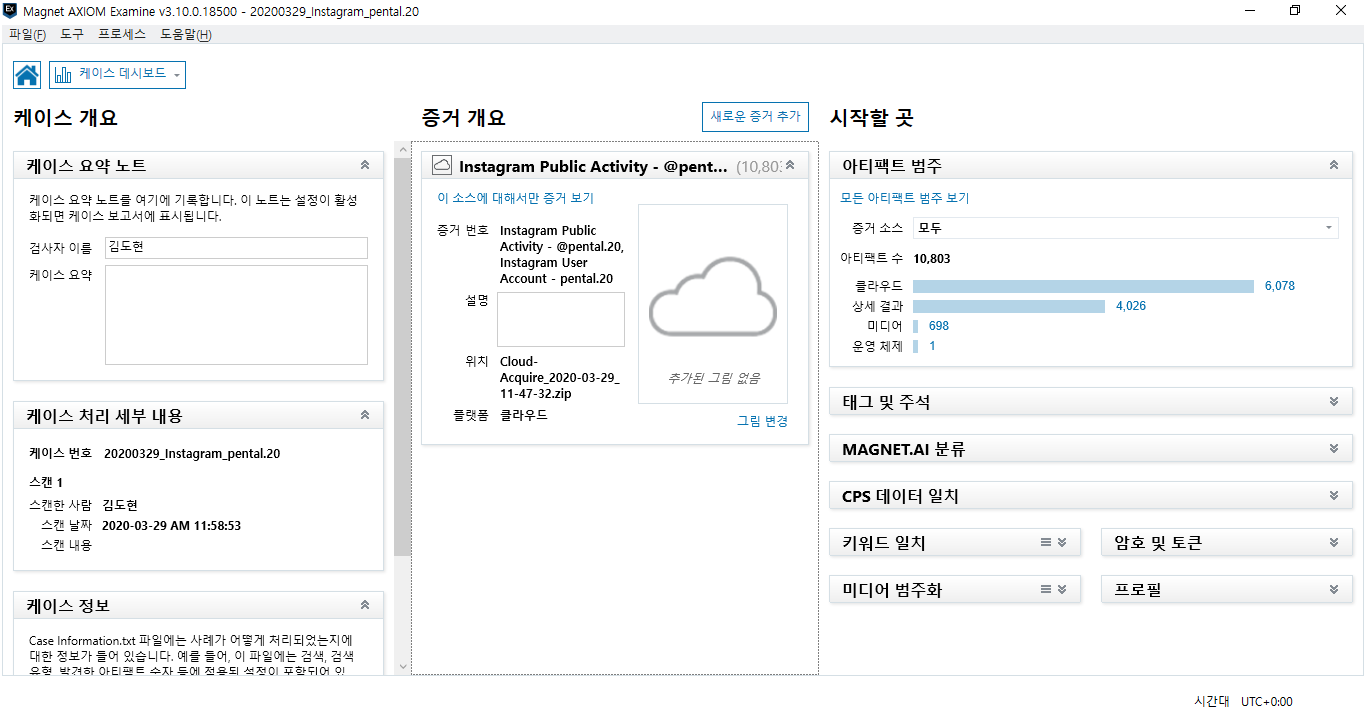This screenshot has height=728, width=1366.
Task: Click the scrollbar down arrow in case overview
Action: click(x=402, y=666)
